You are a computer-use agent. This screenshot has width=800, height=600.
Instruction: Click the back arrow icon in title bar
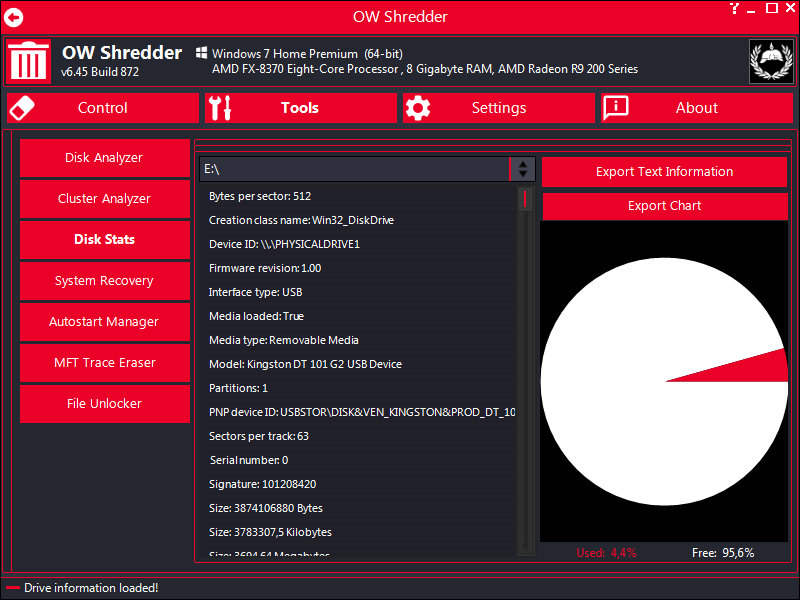[14, 18]
